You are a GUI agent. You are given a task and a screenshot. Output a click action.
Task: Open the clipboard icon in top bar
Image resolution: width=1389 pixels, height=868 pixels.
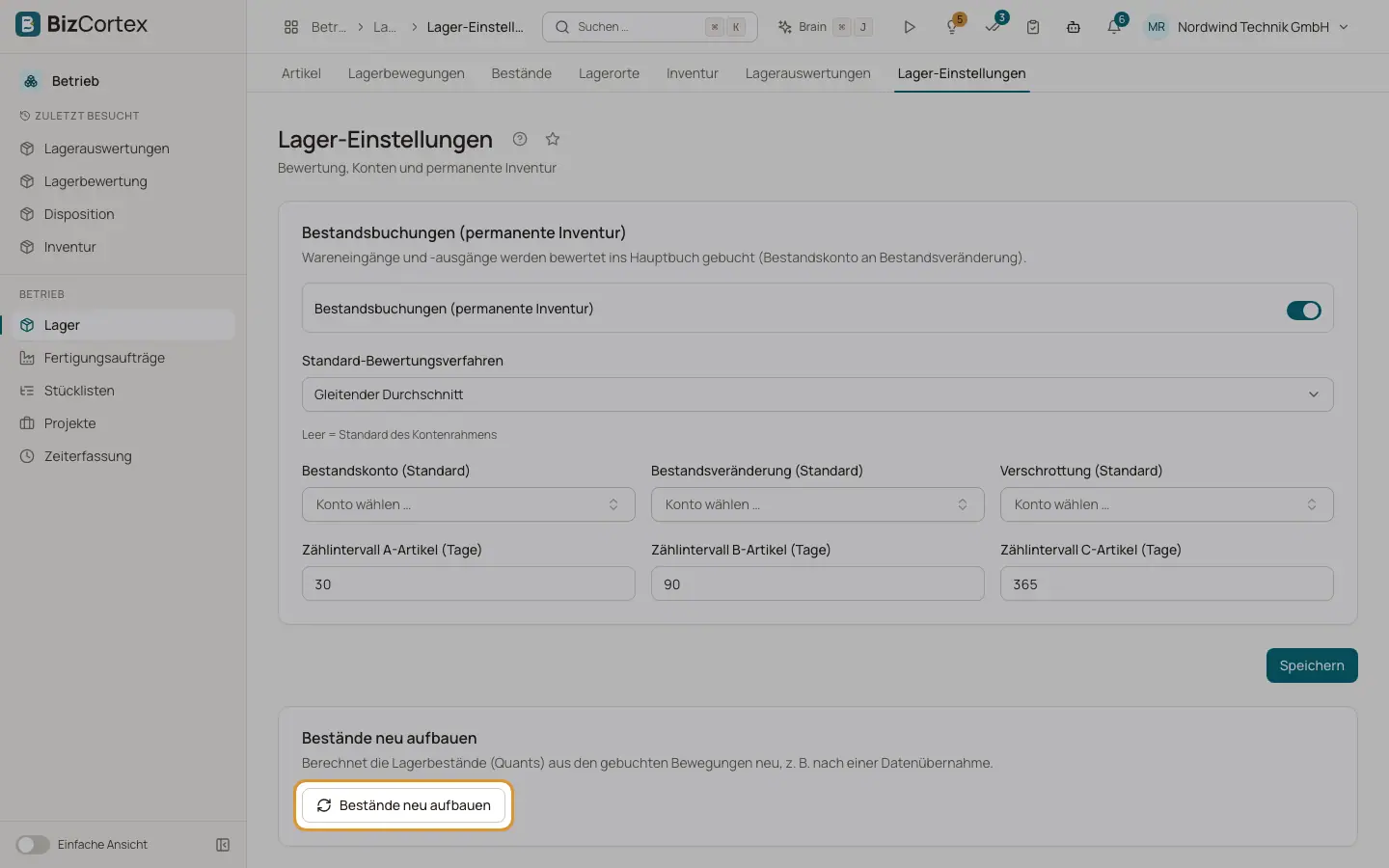coord(1033,27)
